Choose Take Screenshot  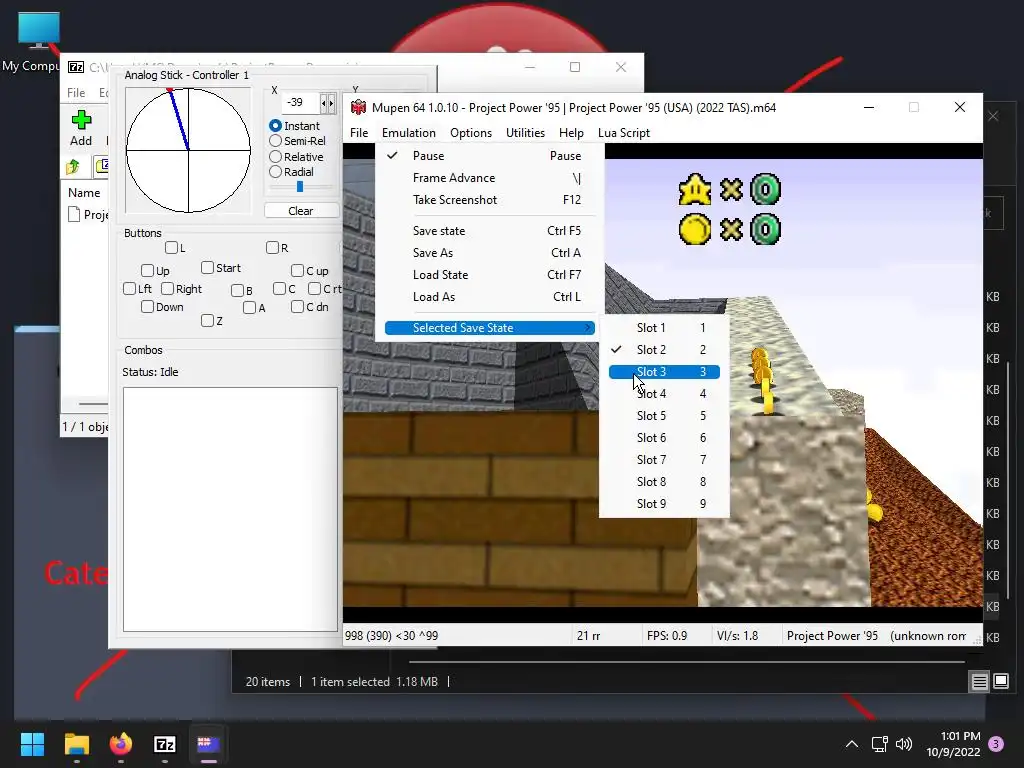(x=490, y=200)
